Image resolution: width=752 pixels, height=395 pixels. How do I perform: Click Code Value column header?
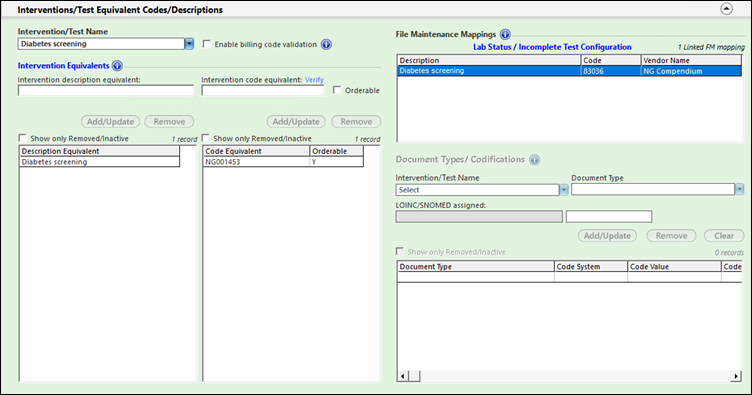[x=674, y=267]
